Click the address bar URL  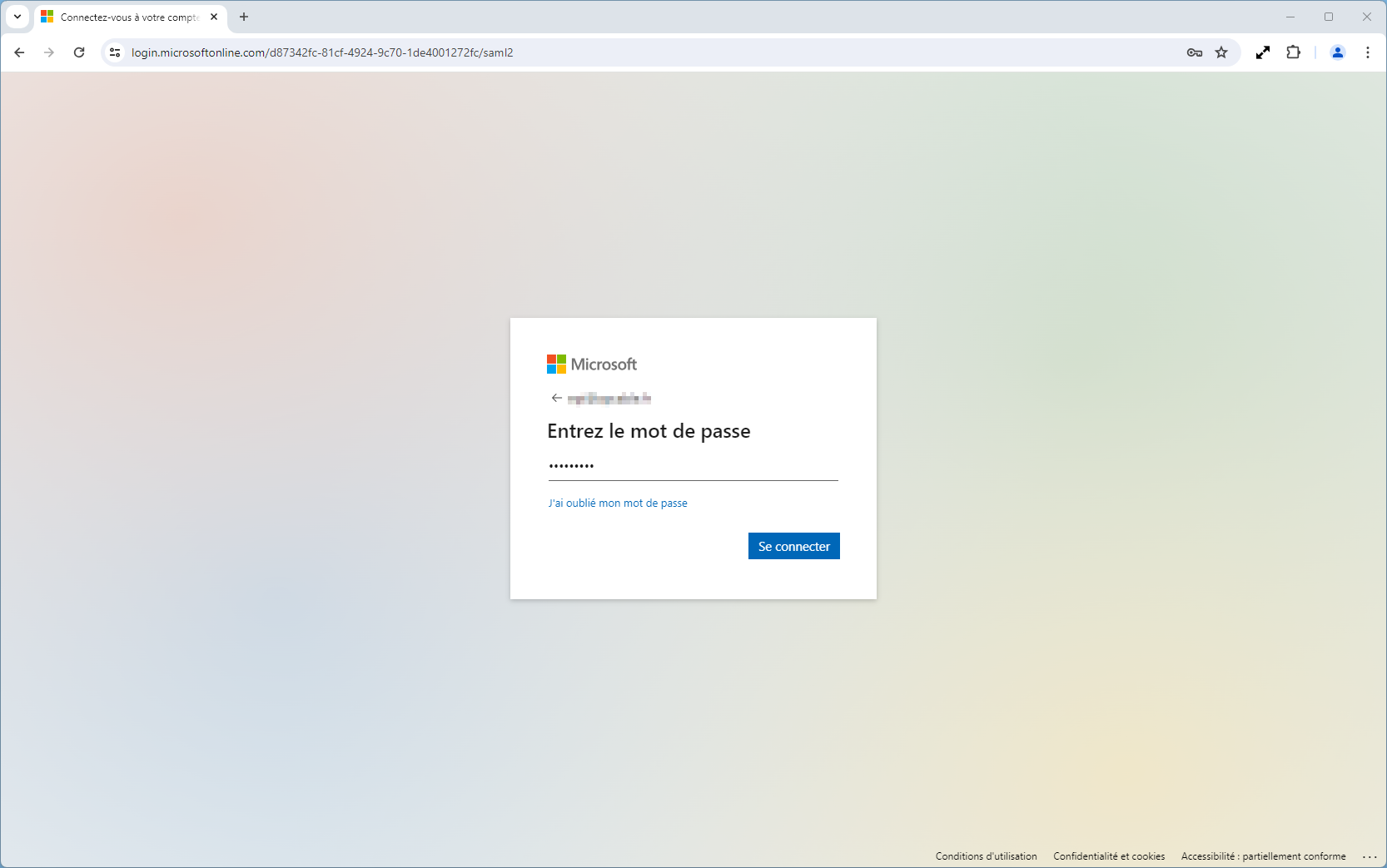point(322,52)
